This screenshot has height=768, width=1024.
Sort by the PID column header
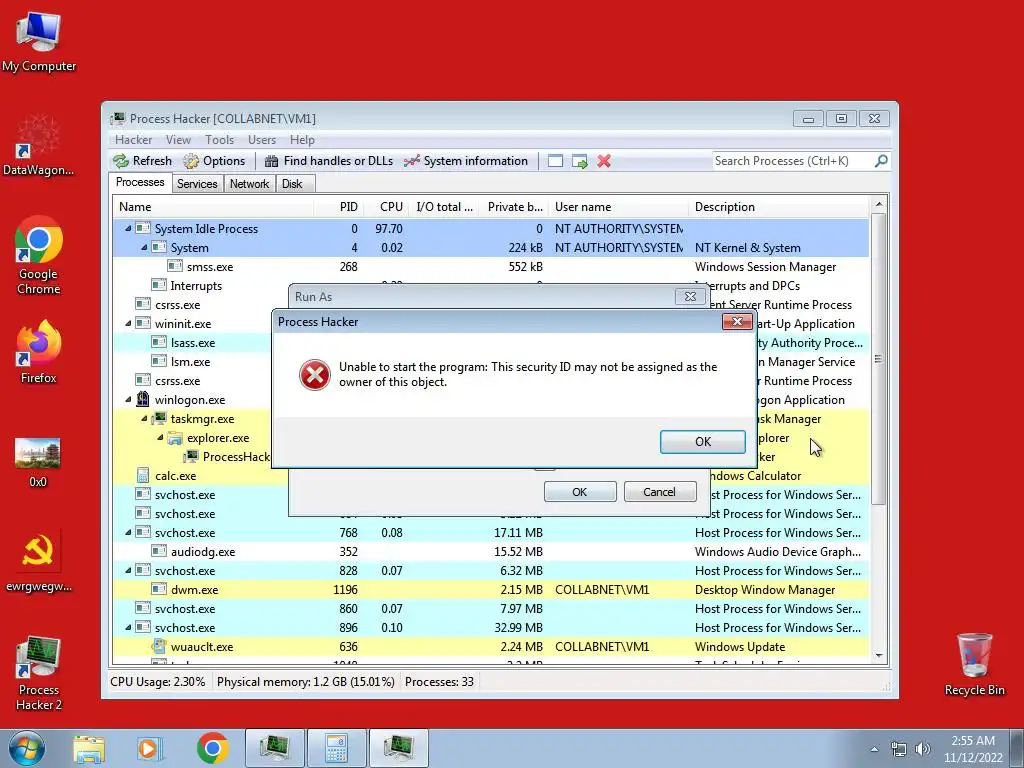tap(338, 207)
